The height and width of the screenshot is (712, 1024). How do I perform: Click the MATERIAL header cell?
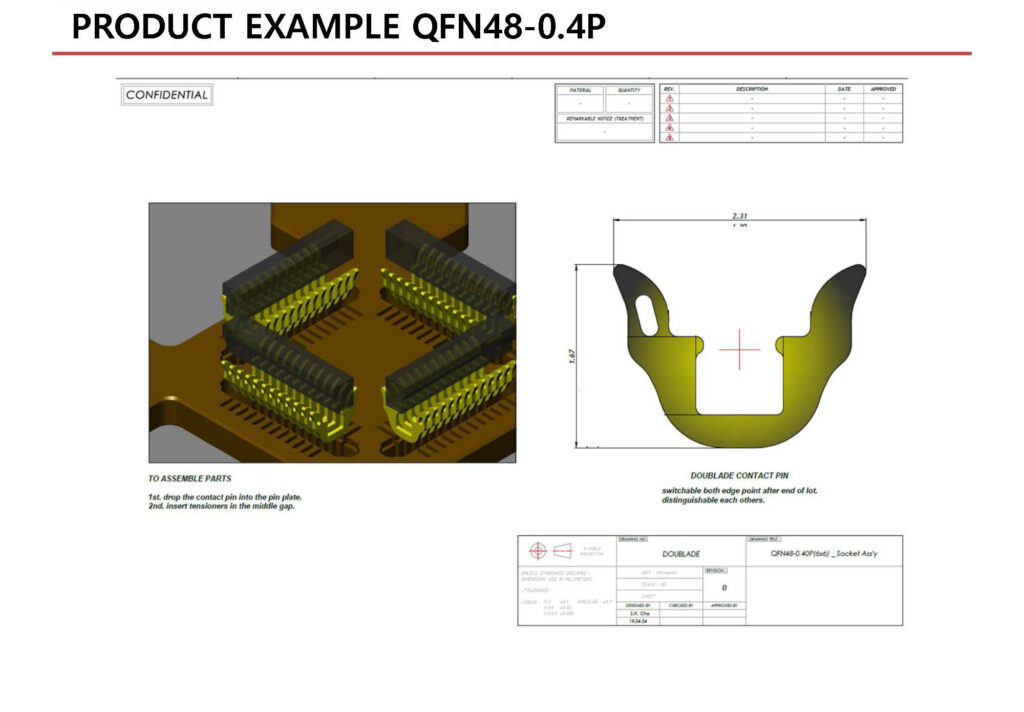point(580,89)
